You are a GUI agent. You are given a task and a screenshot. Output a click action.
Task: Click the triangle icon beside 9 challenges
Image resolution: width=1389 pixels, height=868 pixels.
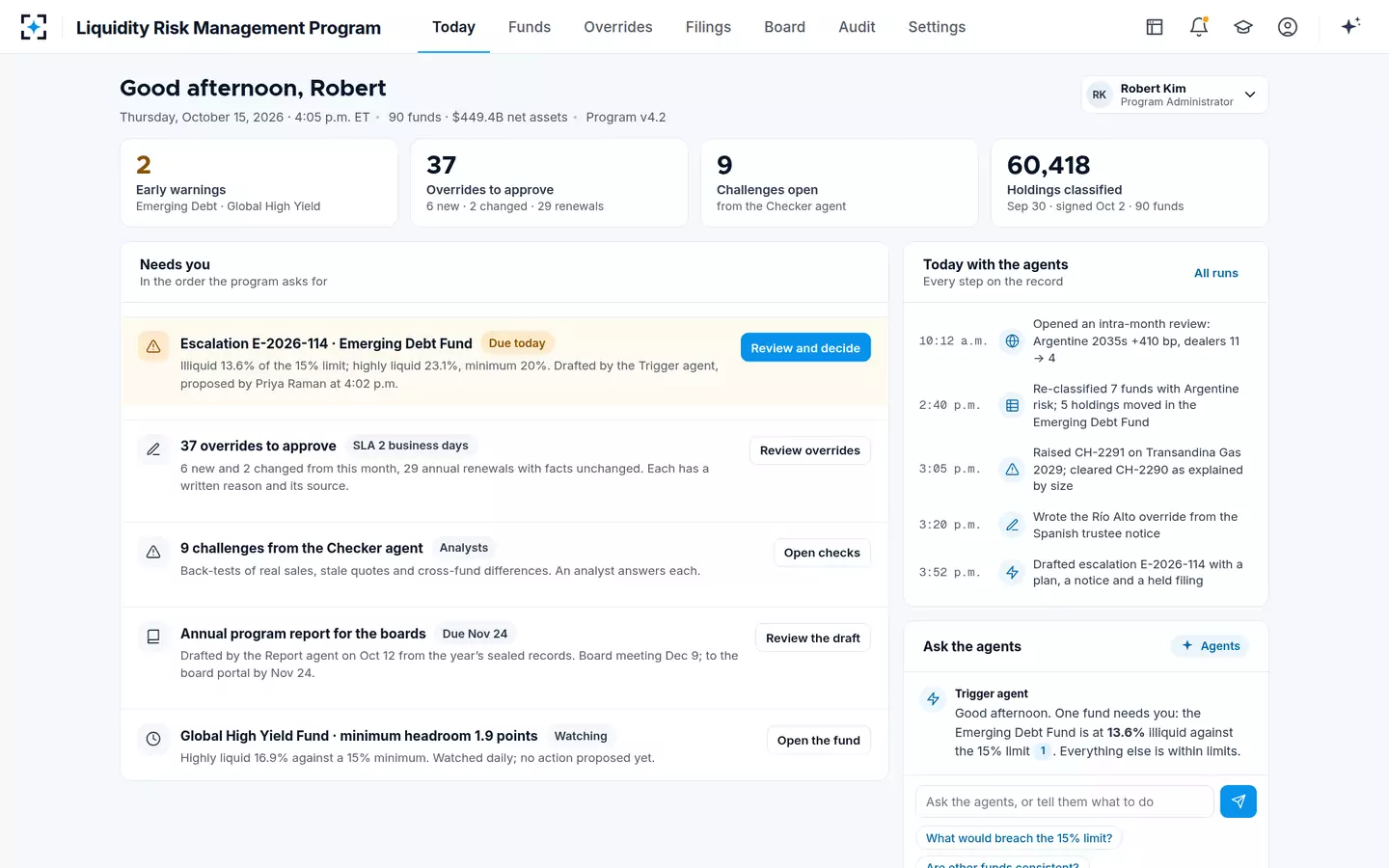[153, 552]
